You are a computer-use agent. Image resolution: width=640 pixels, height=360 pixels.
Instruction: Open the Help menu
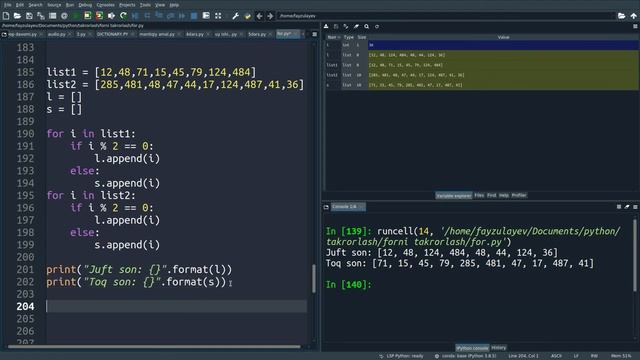pyautogui.click(x=174, y=5)
